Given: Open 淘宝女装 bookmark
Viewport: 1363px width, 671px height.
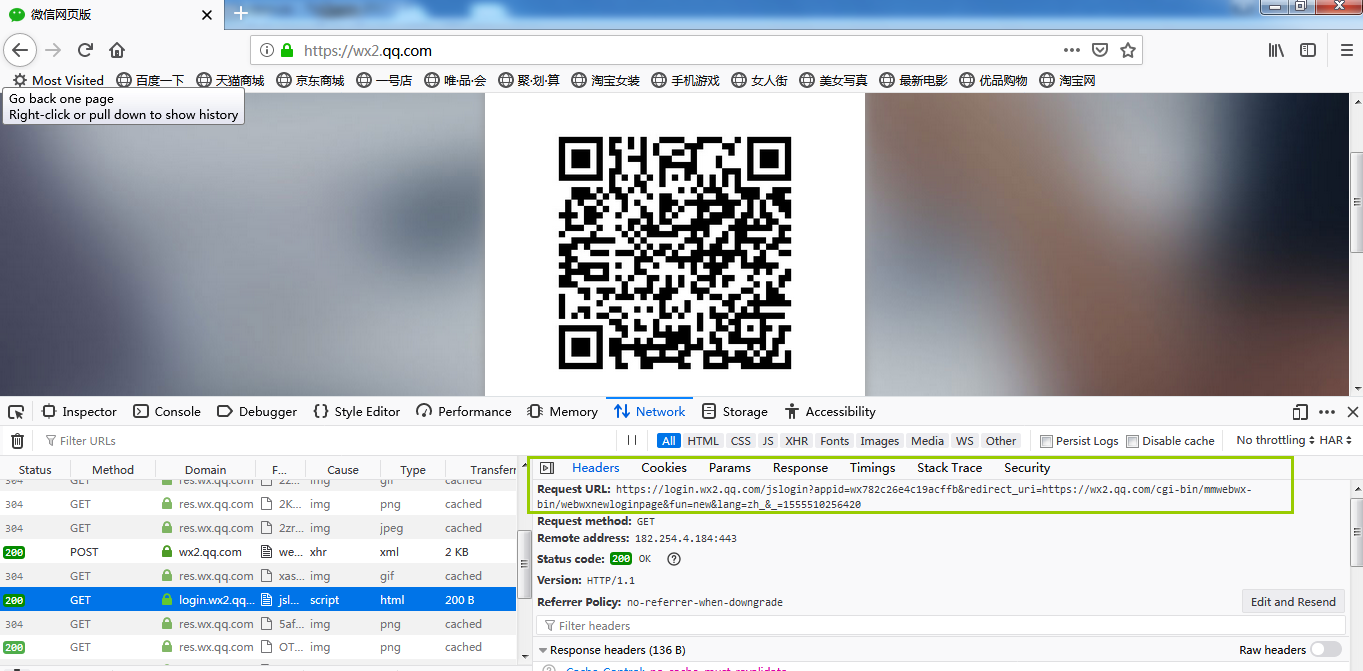Looking at the screenshot, I should pyautogui.click(x=605, y=80).
